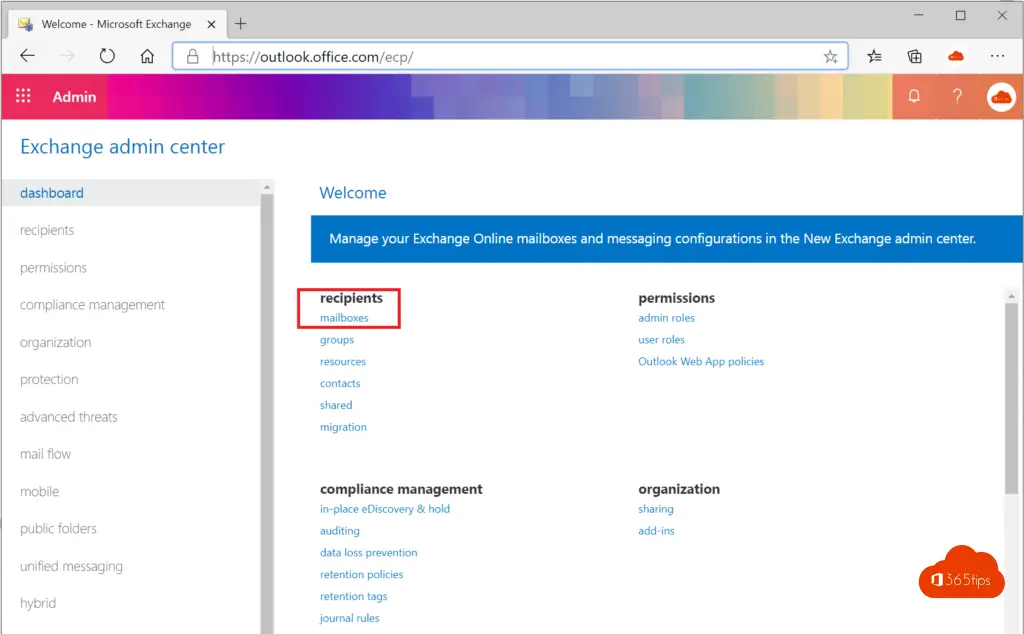1024x634 pixels.
Task: Open the groups link
Action: [337, 340]
